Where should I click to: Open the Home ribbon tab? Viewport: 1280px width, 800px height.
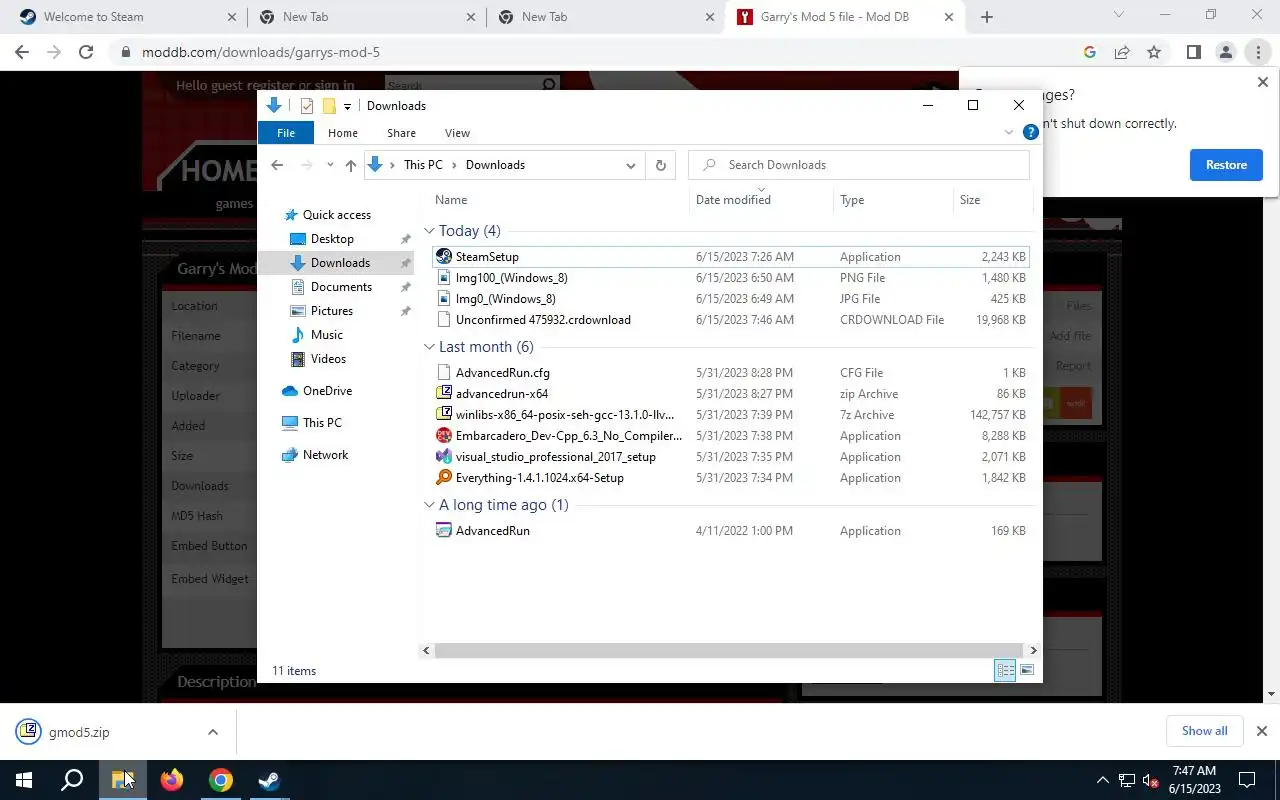click(343, 133)
